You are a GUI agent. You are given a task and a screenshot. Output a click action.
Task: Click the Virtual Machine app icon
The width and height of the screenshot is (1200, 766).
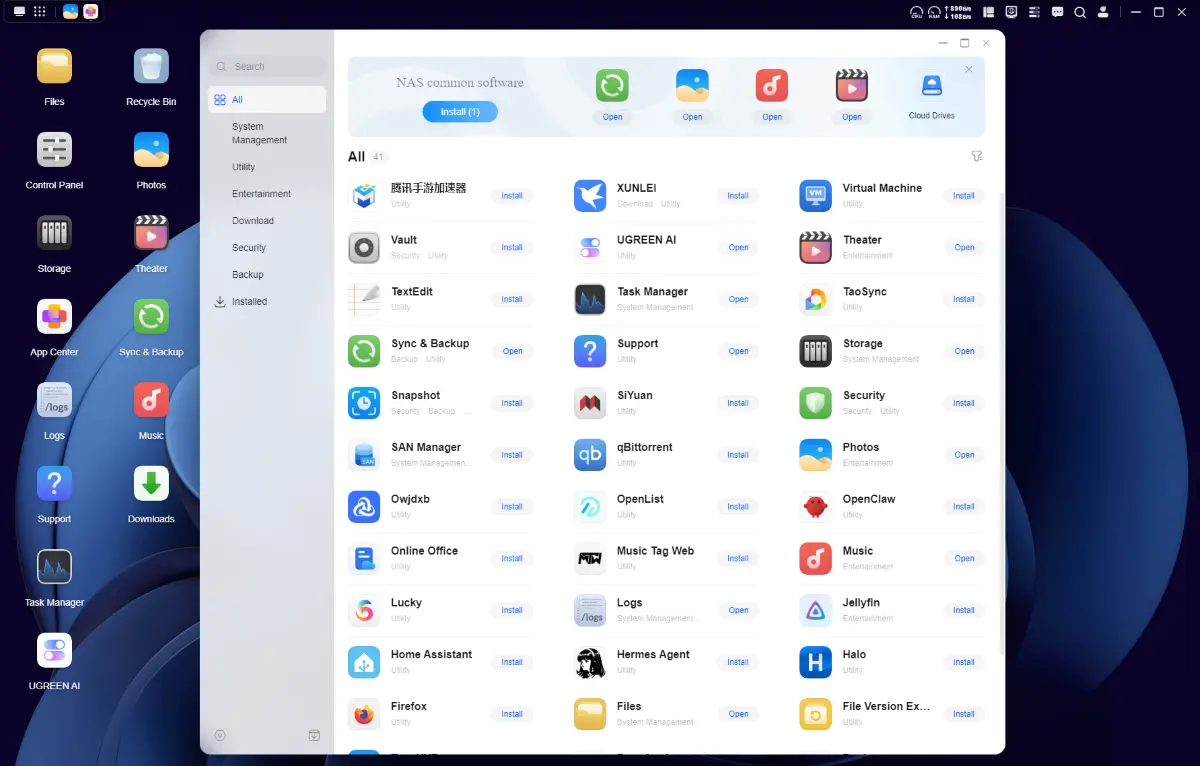pos(816,196)
